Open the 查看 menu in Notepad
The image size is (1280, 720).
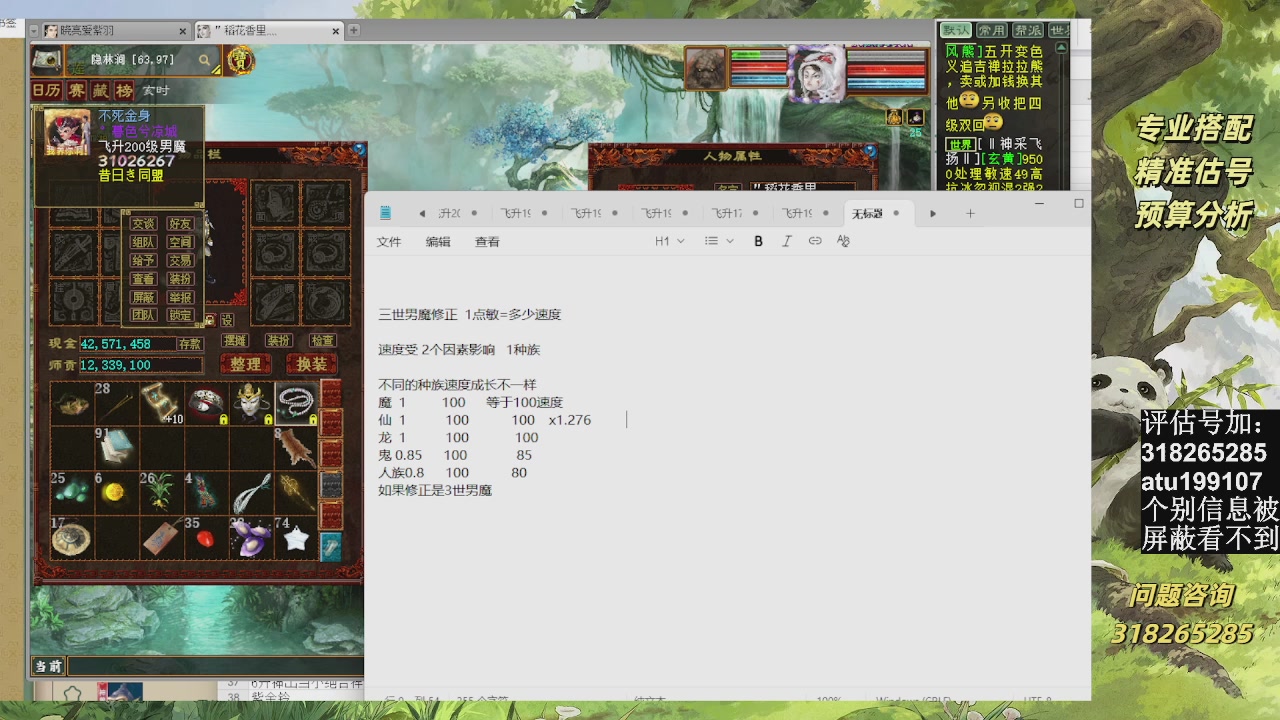487,242
